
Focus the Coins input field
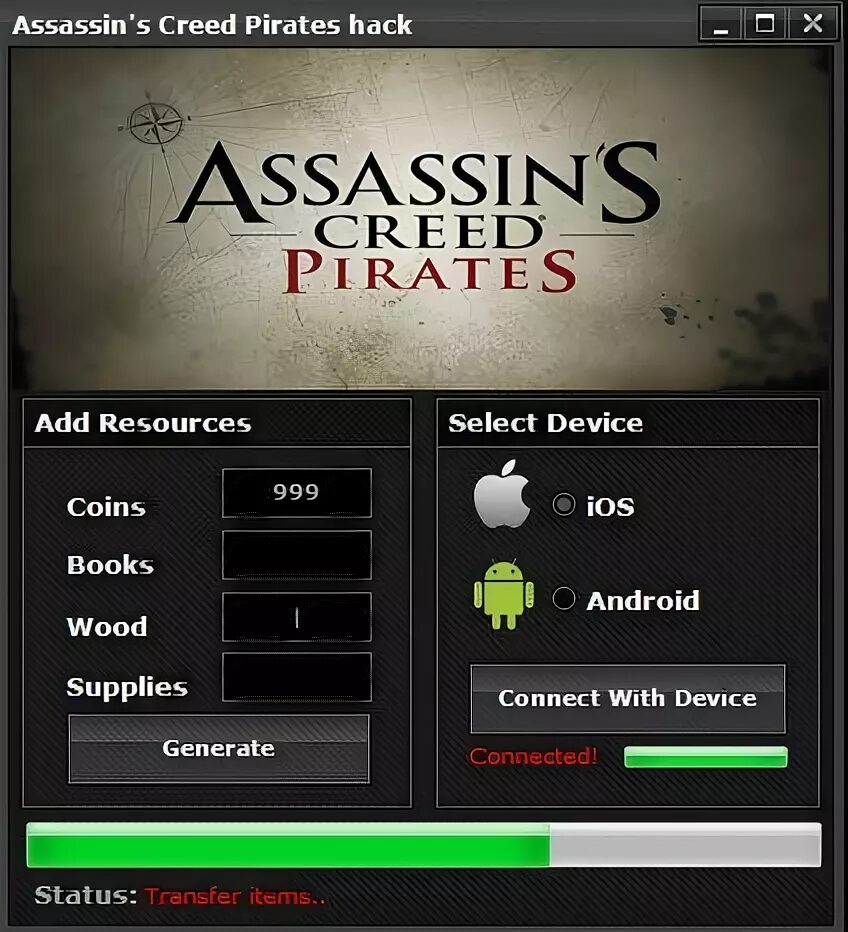pyautogui.click(x=297, y=493)
